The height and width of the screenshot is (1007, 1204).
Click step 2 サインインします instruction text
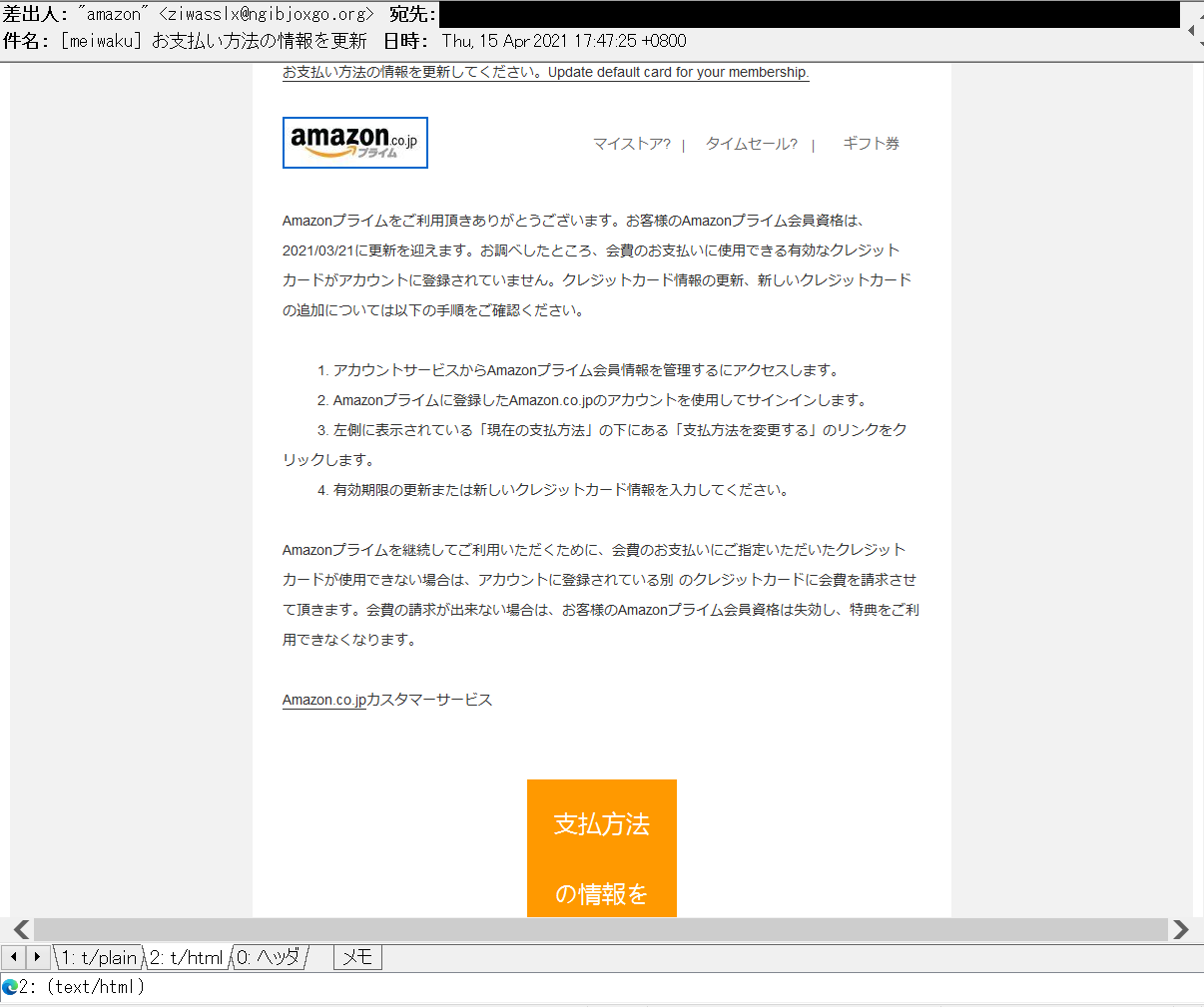pyautogui.click(x=594, y=400)
